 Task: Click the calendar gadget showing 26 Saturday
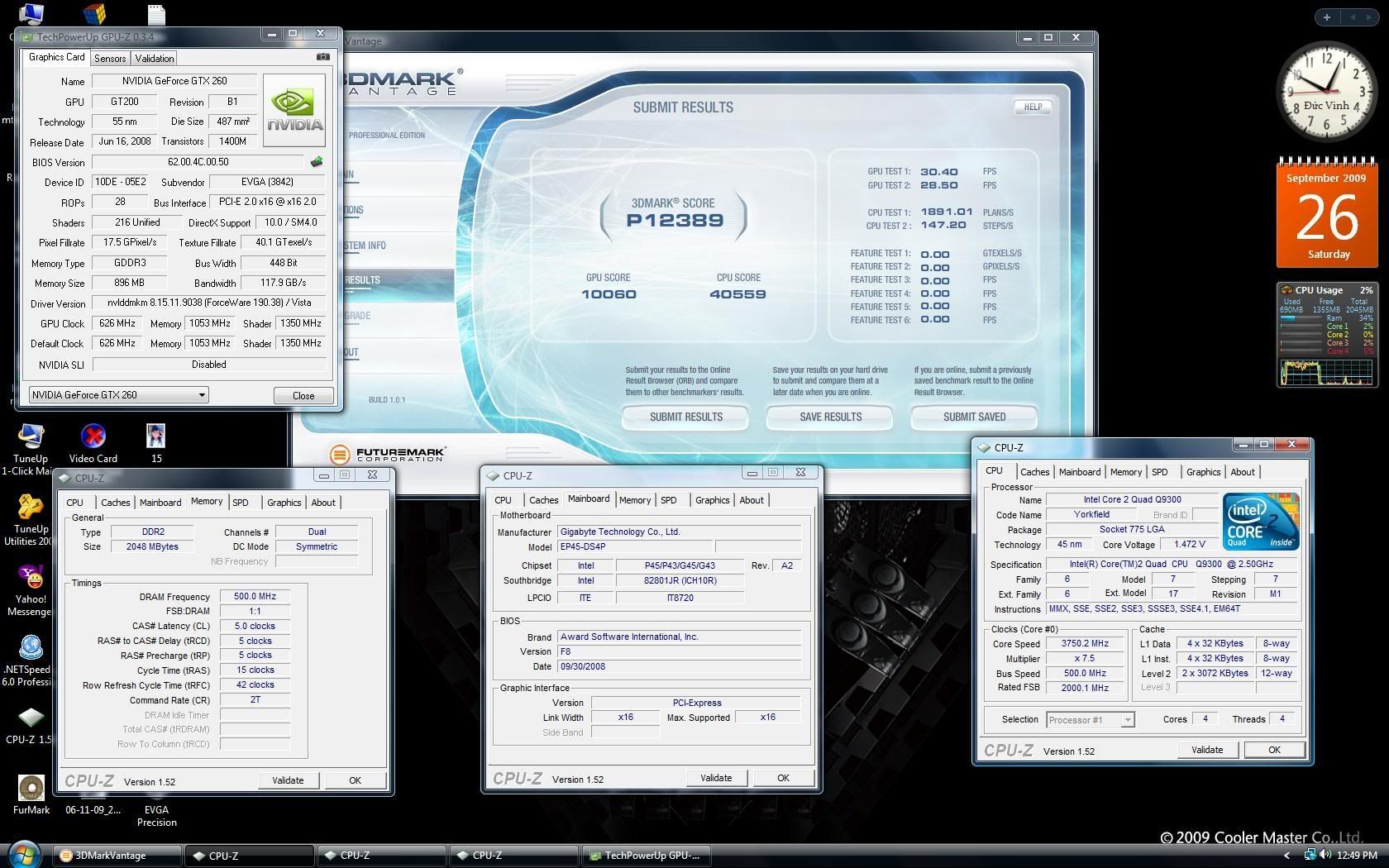point(1328,213)
